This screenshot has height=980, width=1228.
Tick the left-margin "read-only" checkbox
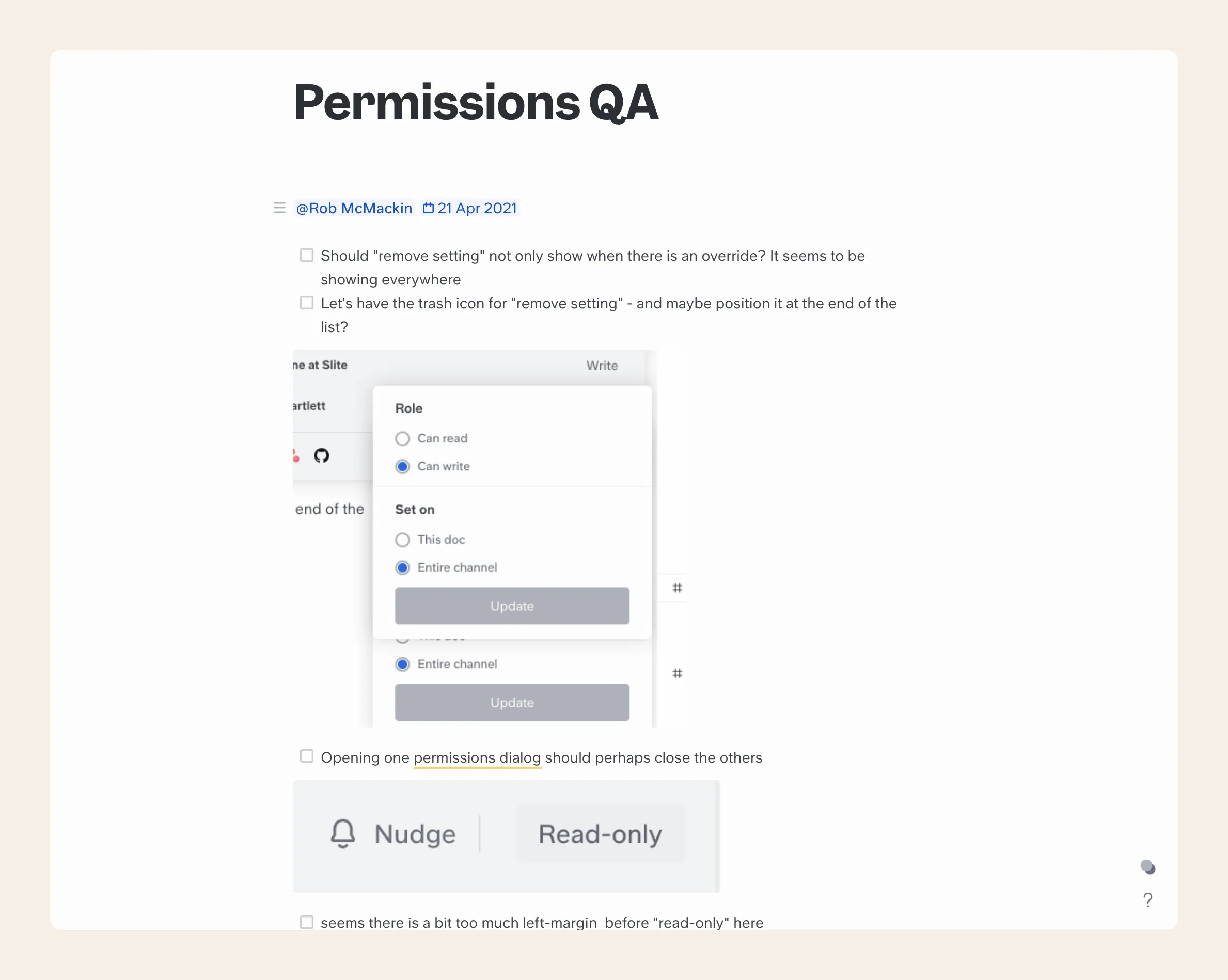(306, 922)
